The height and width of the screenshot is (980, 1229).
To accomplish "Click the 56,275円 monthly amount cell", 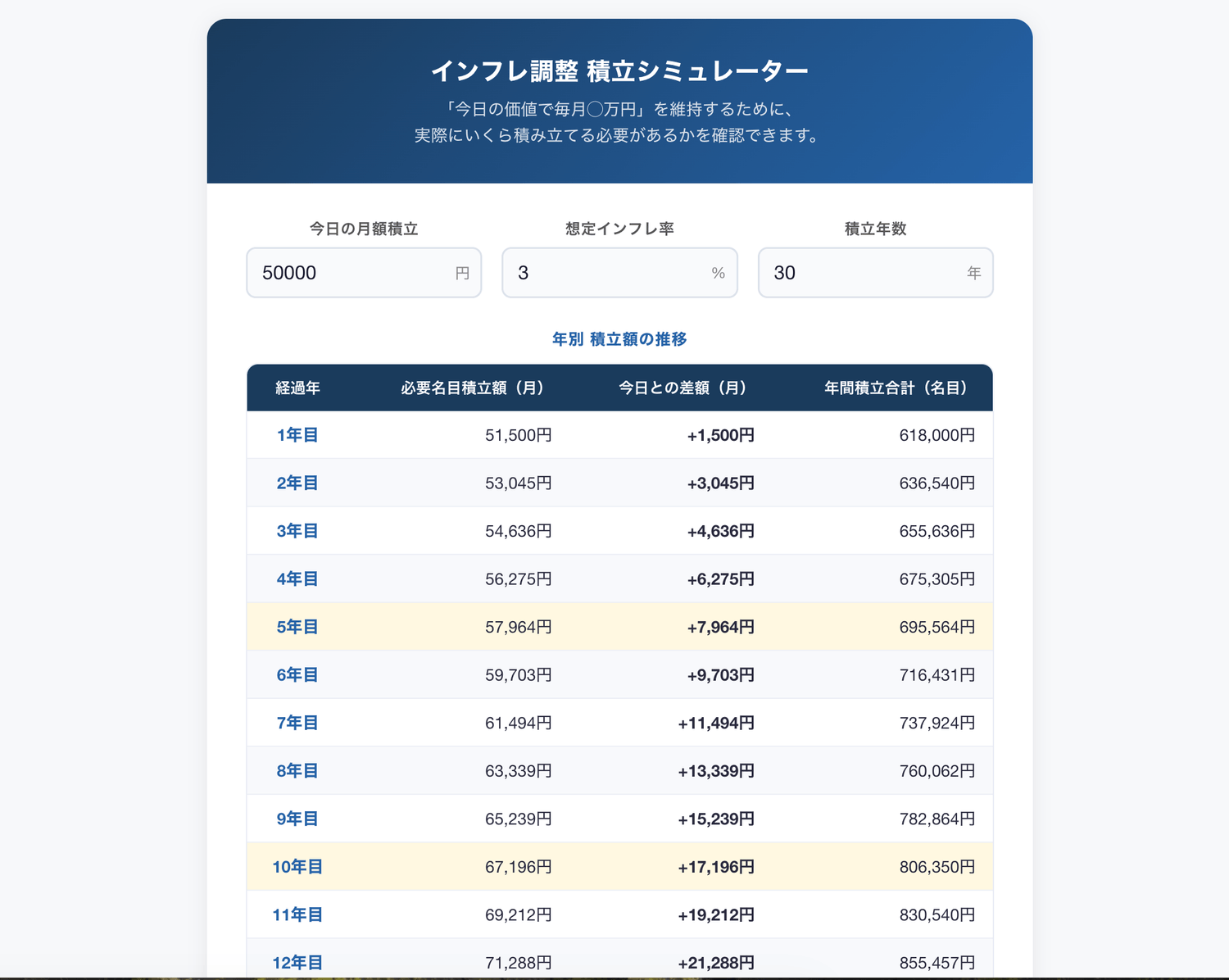I will coord(519,579).
